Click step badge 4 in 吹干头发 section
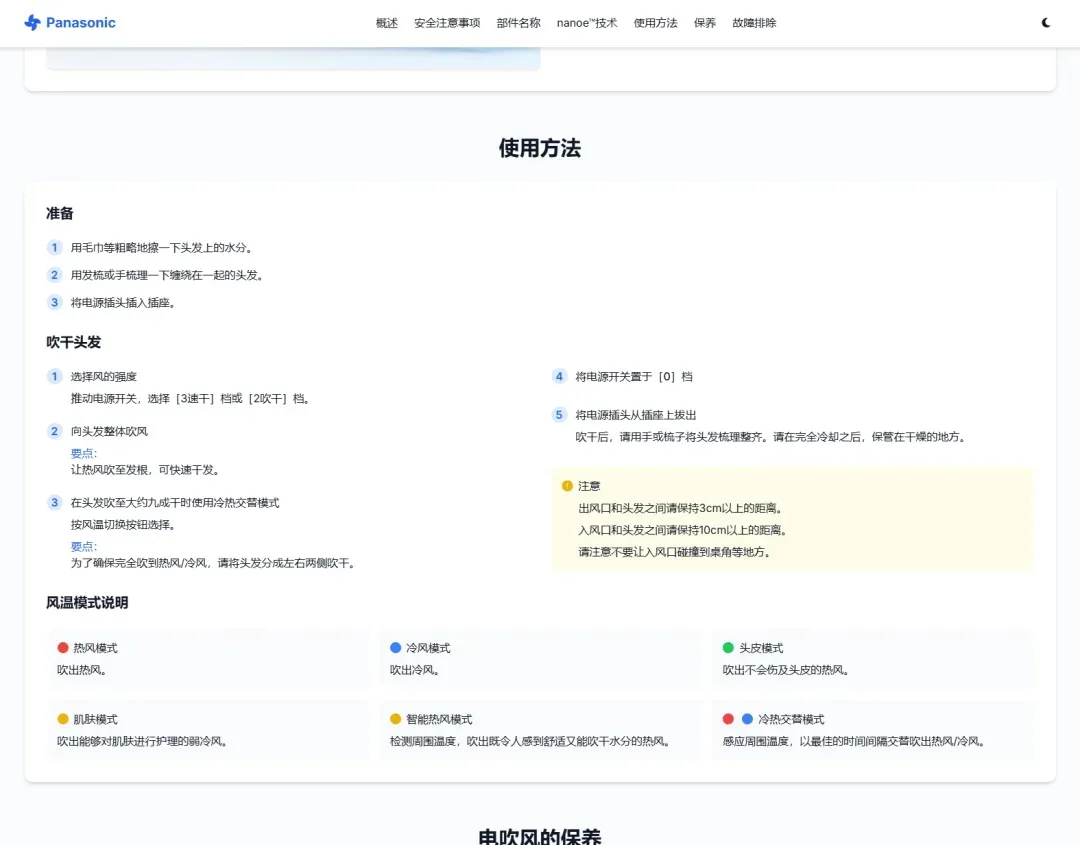Image resolution: width=1080 pixels, height=845 pixels. tap(558, 376)
